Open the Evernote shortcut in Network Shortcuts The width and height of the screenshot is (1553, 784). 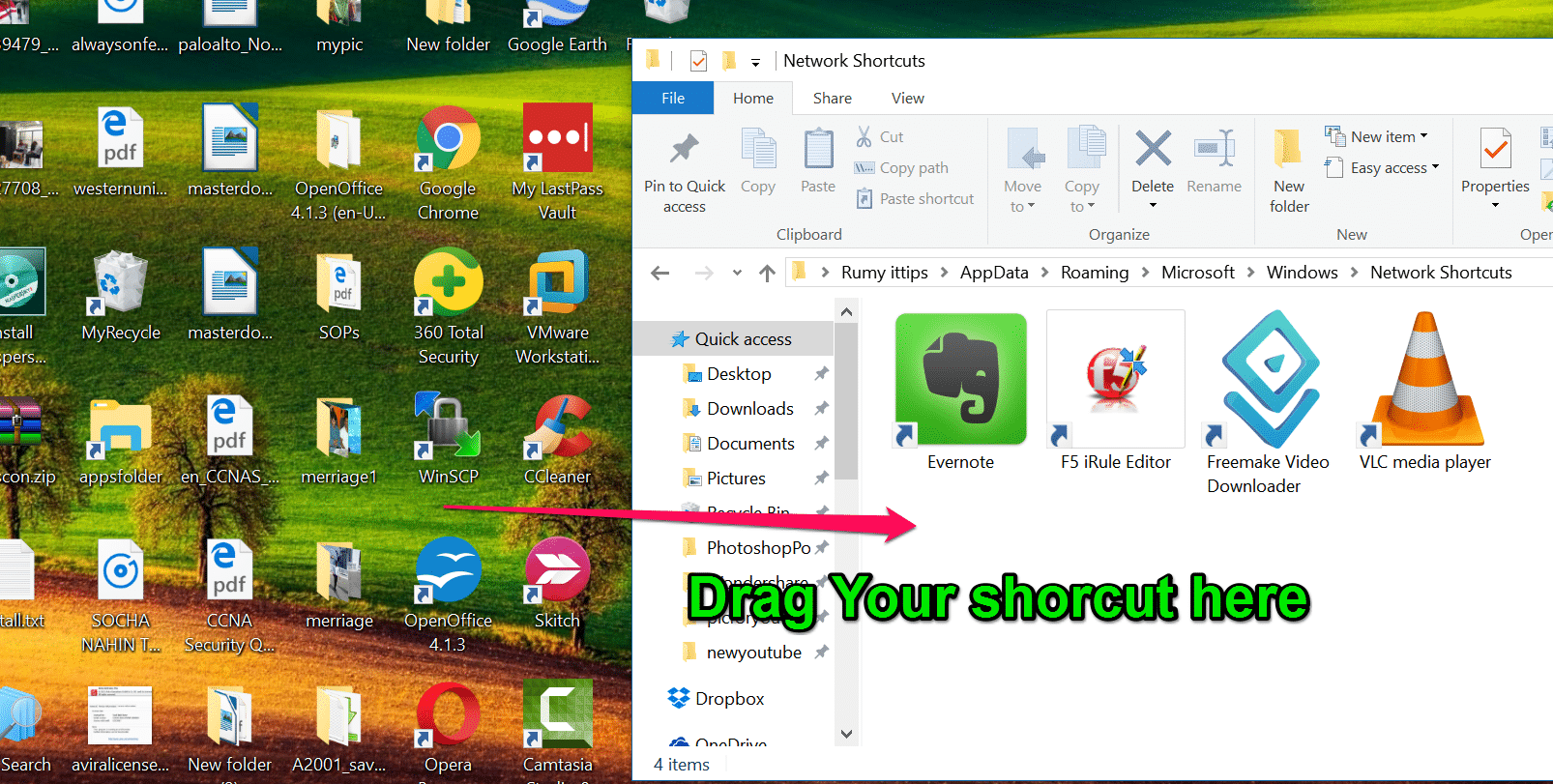tap(960, 392)
